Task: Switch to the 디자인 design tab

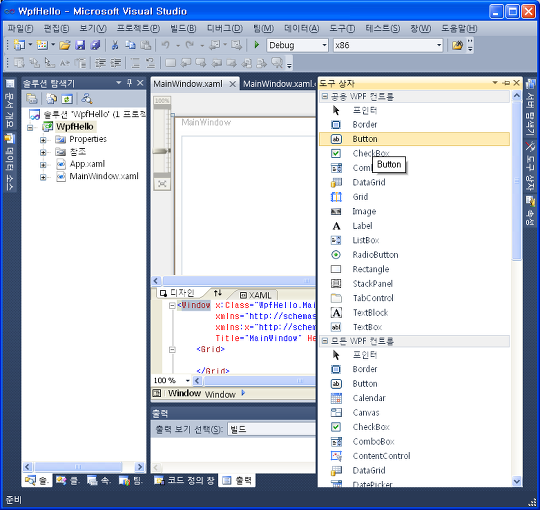Action: (178, 293)
